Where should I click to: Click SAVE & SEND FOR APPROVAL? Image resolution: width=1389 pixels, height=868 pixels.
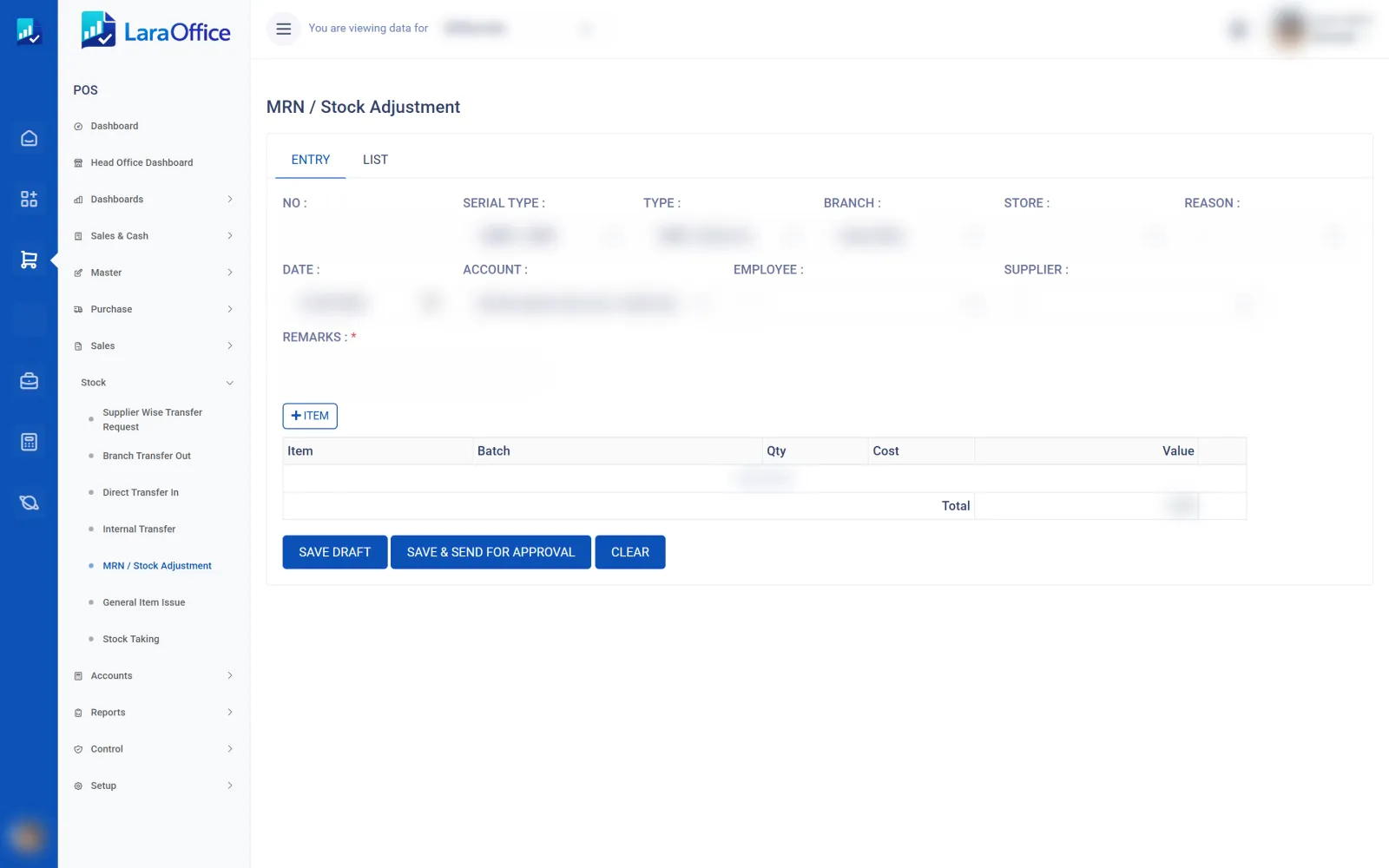point(490,552)
